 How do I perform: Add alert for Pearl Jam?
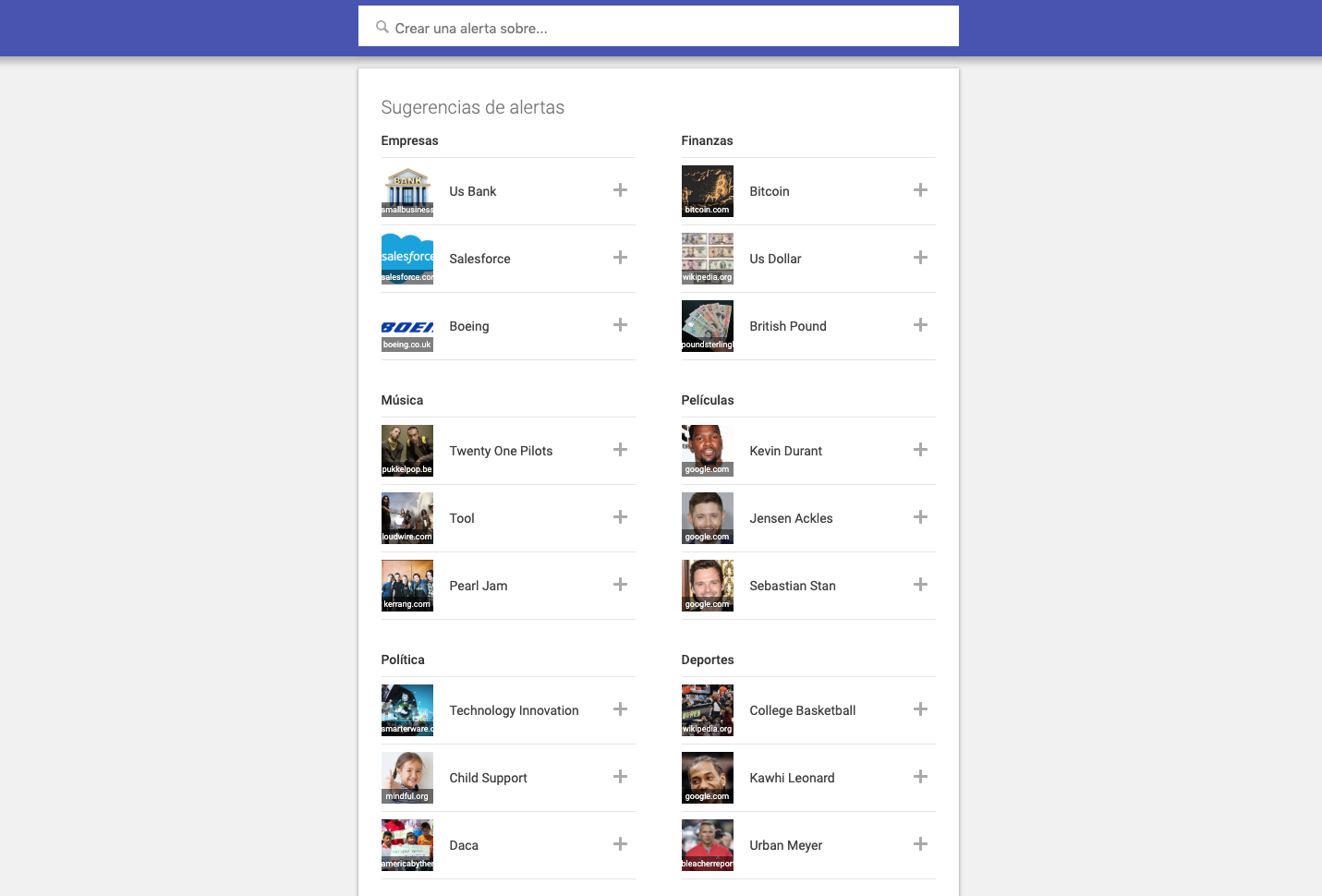point(620,585)
